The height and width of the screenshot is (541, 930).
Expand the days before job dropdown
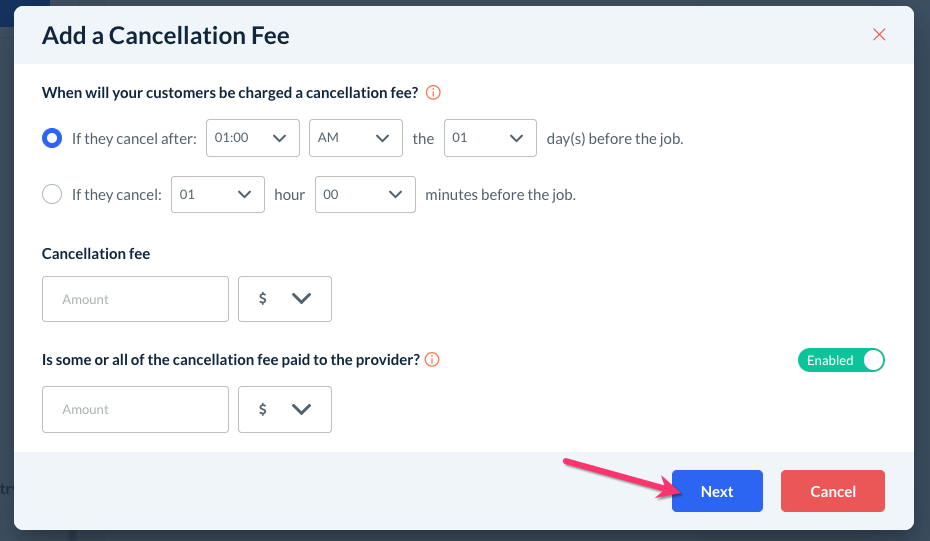pos(490,138)
